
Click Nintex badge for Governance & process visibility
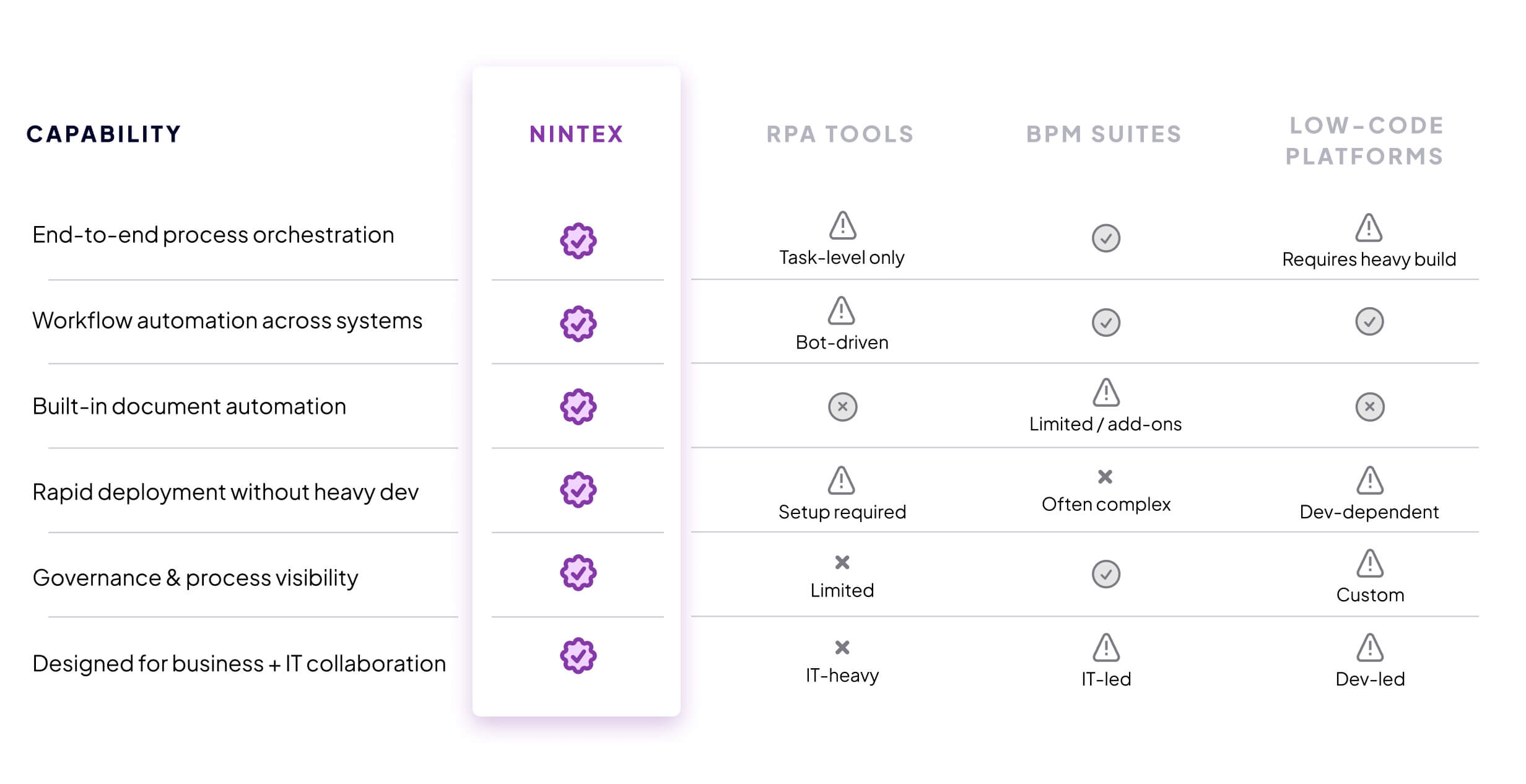(578, 572)
